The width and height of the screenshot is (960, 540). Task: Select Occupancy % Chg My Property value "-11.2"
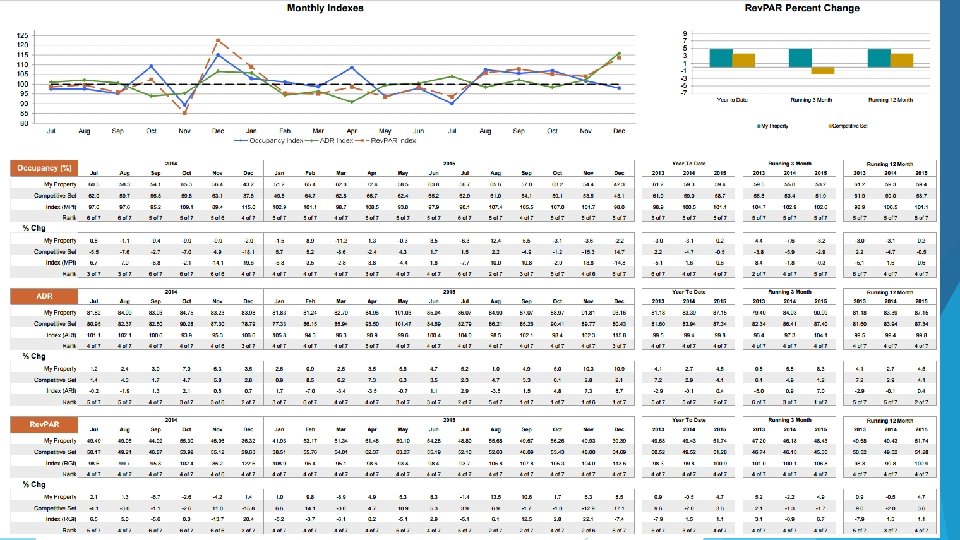click(341, 241)
